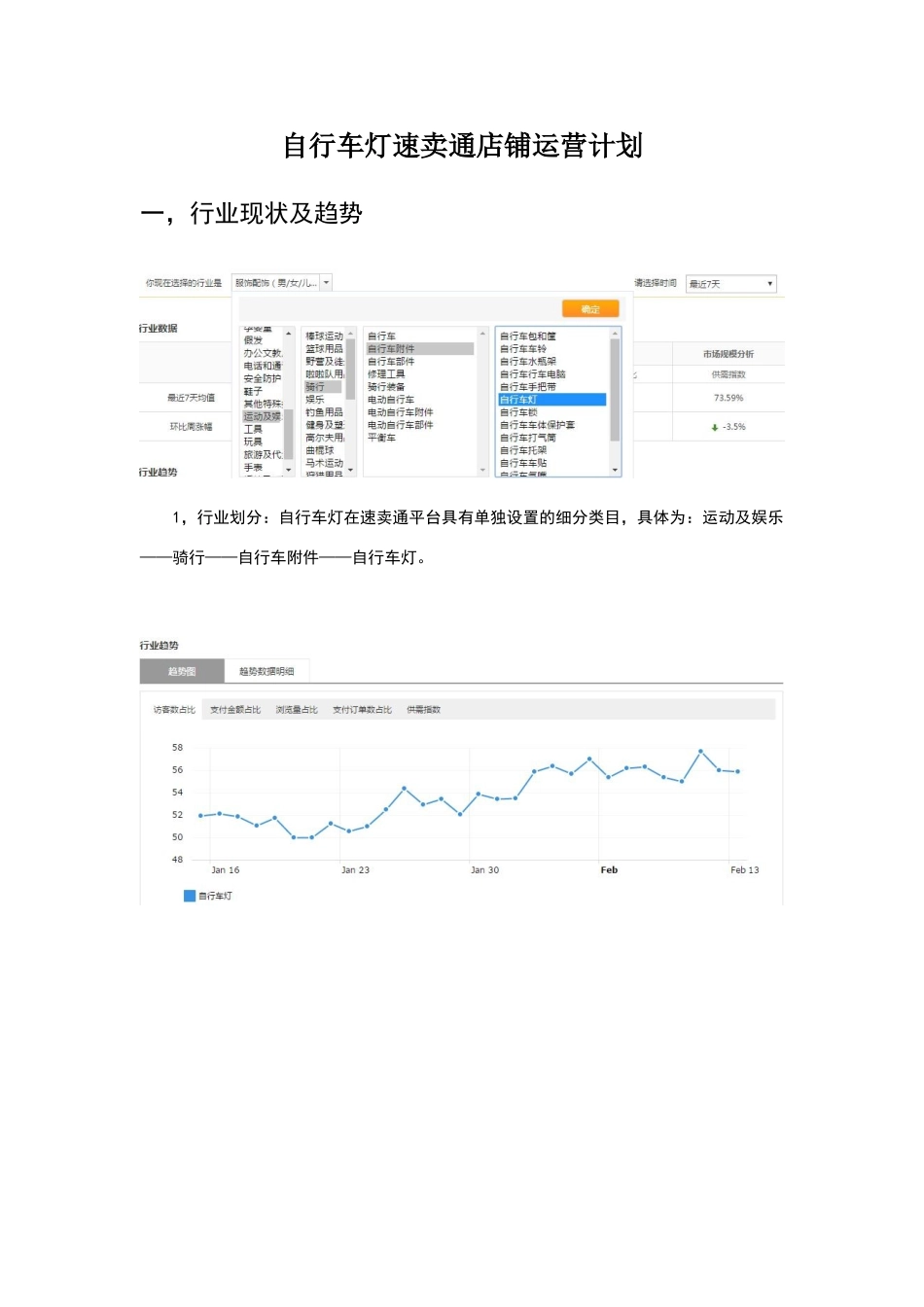The width and height of the screenshot is (924, 1307).
Task: Choose 自行车车铃 list item
Action: click(x=523, y=349)
